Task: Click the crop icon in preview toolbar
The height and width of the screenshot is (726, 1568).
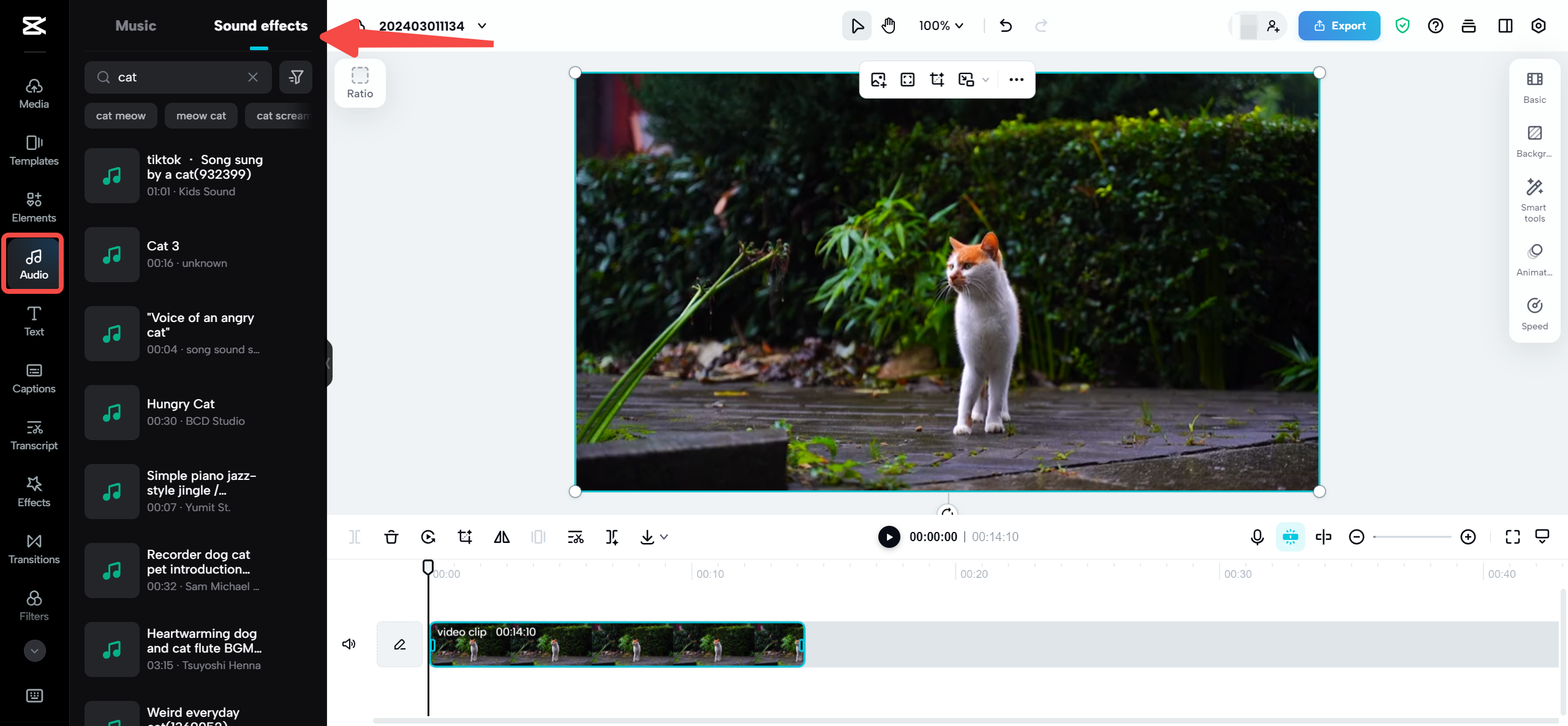Action: click(x=937, y=80)
